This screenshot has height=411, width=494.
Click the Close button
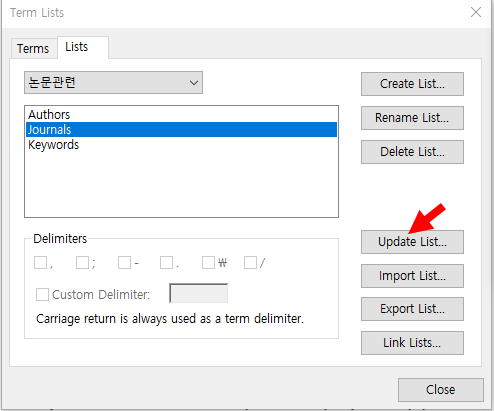pos(440,390)
